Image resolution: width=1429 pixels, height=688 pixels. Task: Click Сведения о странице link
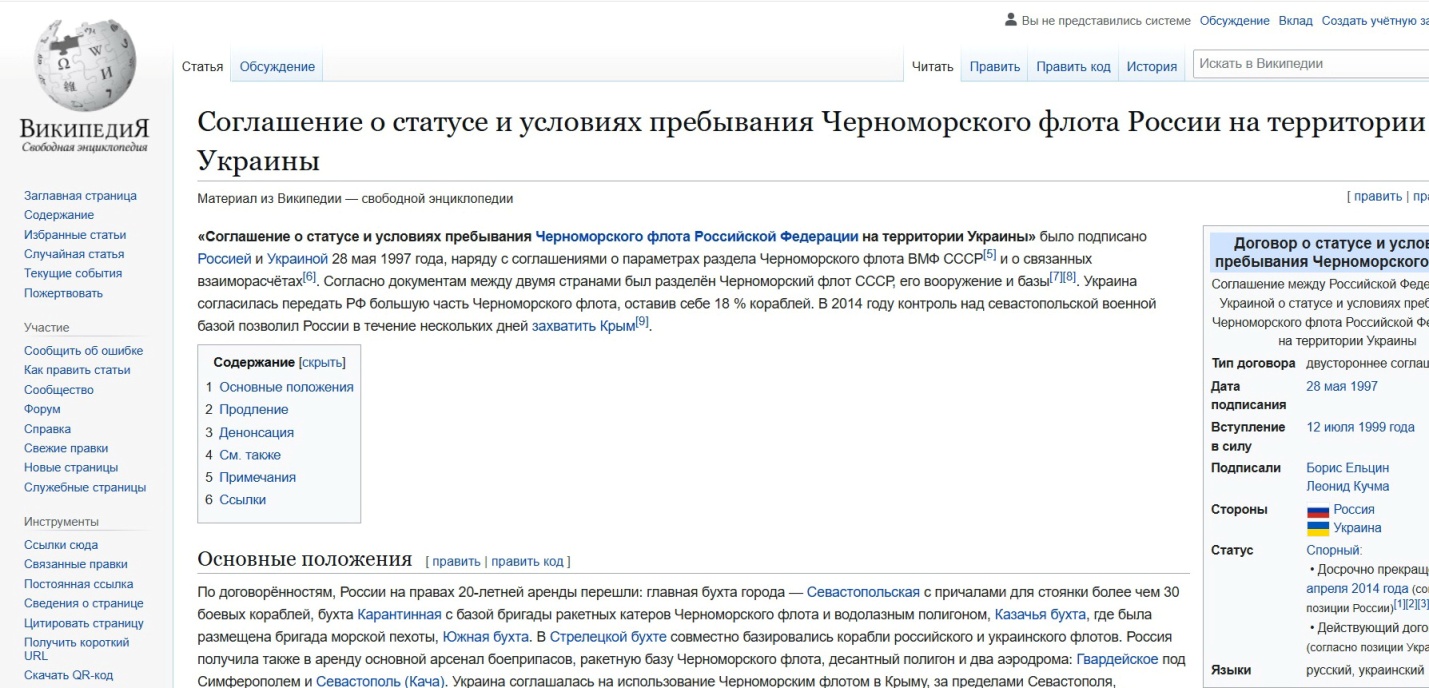(x=84, y=603)
